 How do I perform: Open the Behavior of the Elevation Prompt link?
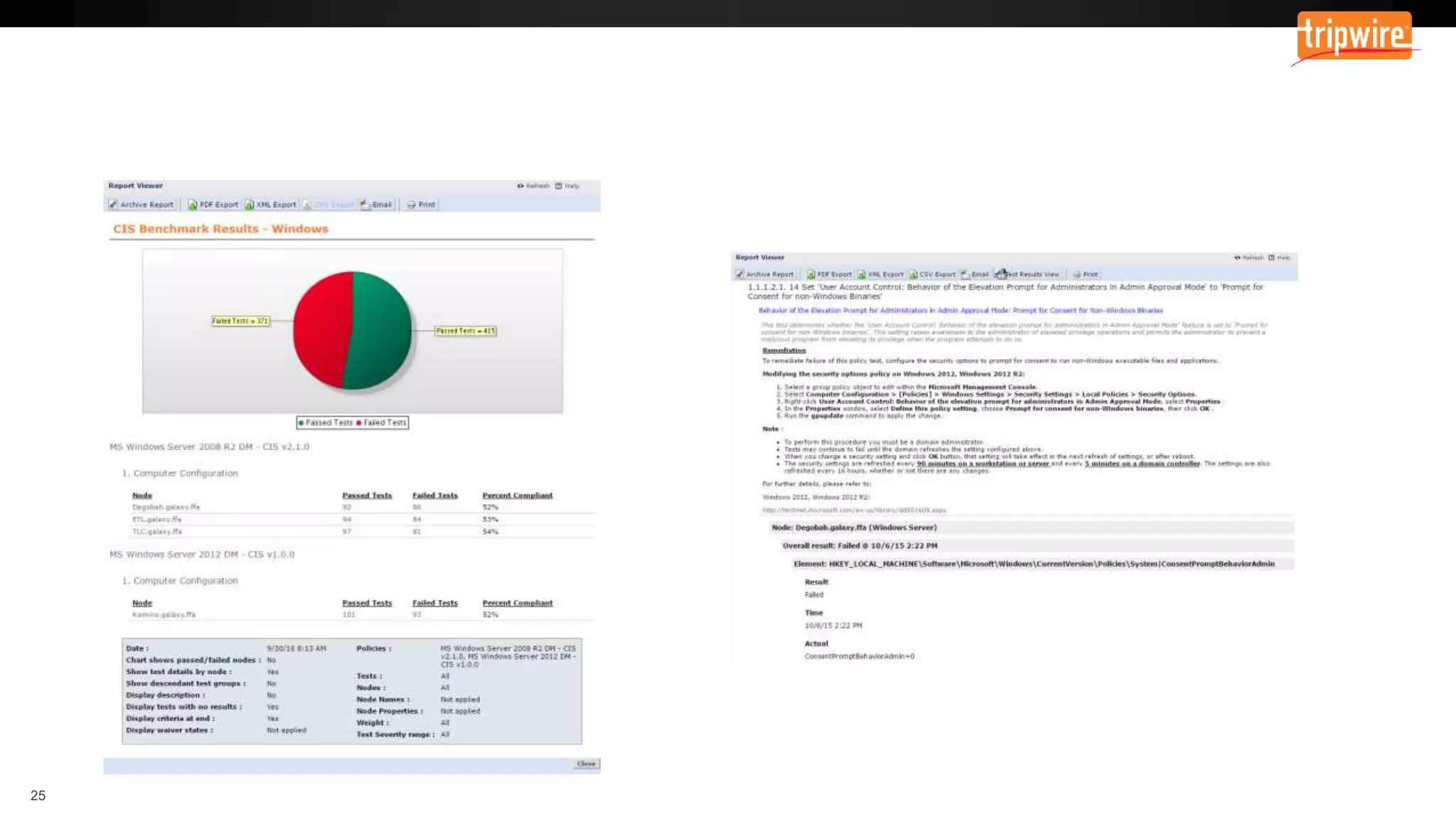click(x=960, y=311)
